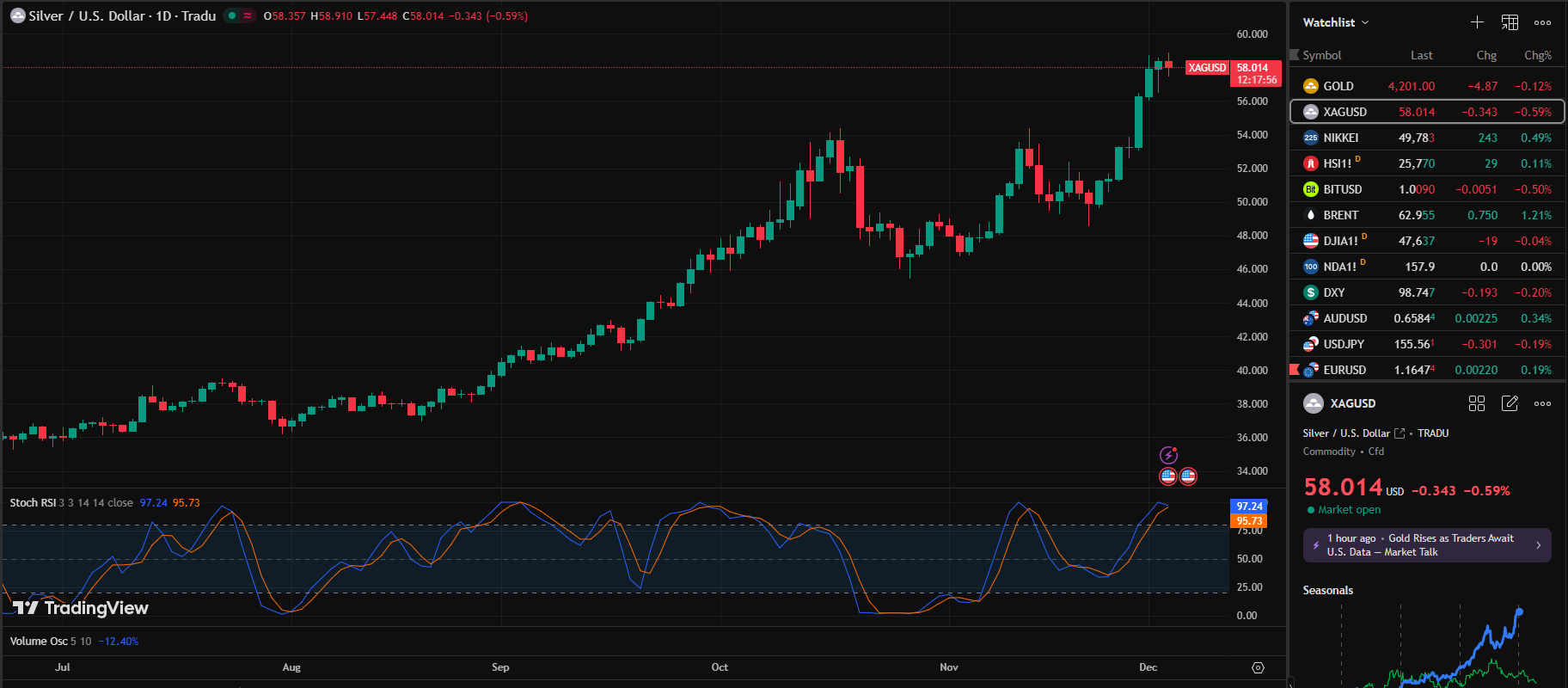The width and height of the screenshot is (1568, 688).
Task: Click the edit note icon in XAGUSD details
Action: pyautogui.click(x=1510, y=403)
